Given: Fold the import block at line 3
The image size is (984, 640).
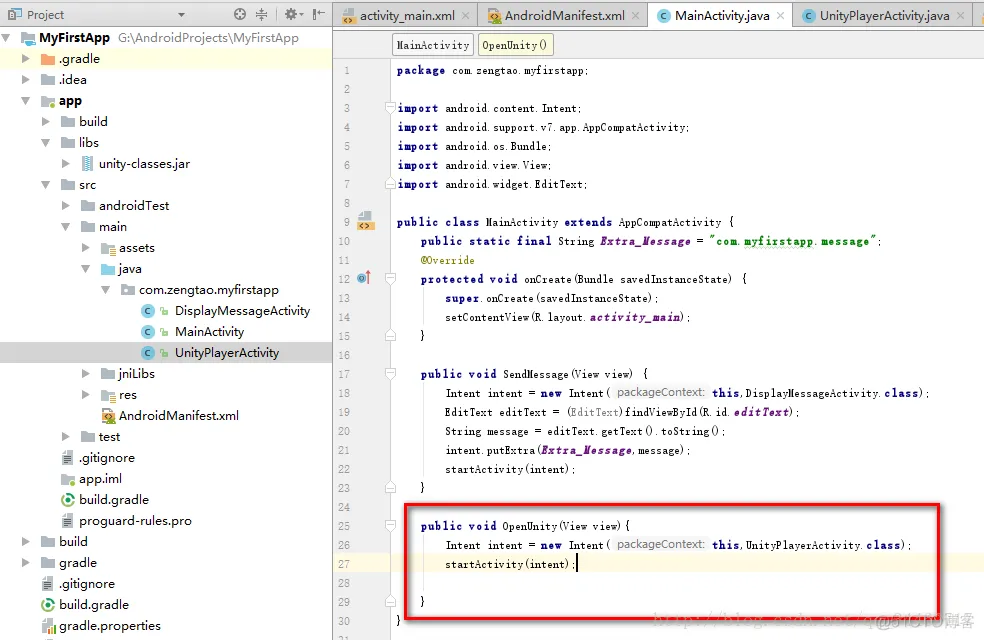Looking at the screenshot, I should click(x=390, y=108).
